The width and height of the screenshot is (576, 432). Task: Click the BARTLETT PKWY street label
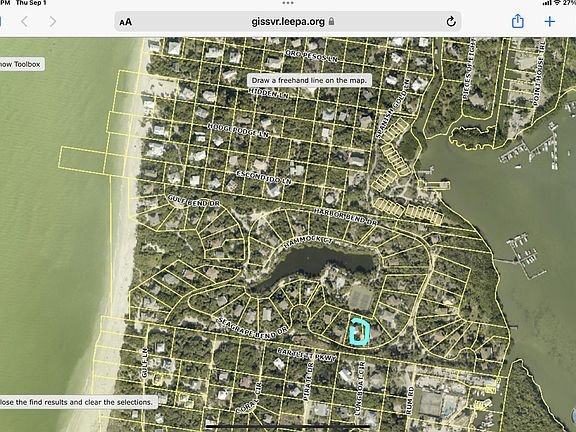click(x=306, y=354)
